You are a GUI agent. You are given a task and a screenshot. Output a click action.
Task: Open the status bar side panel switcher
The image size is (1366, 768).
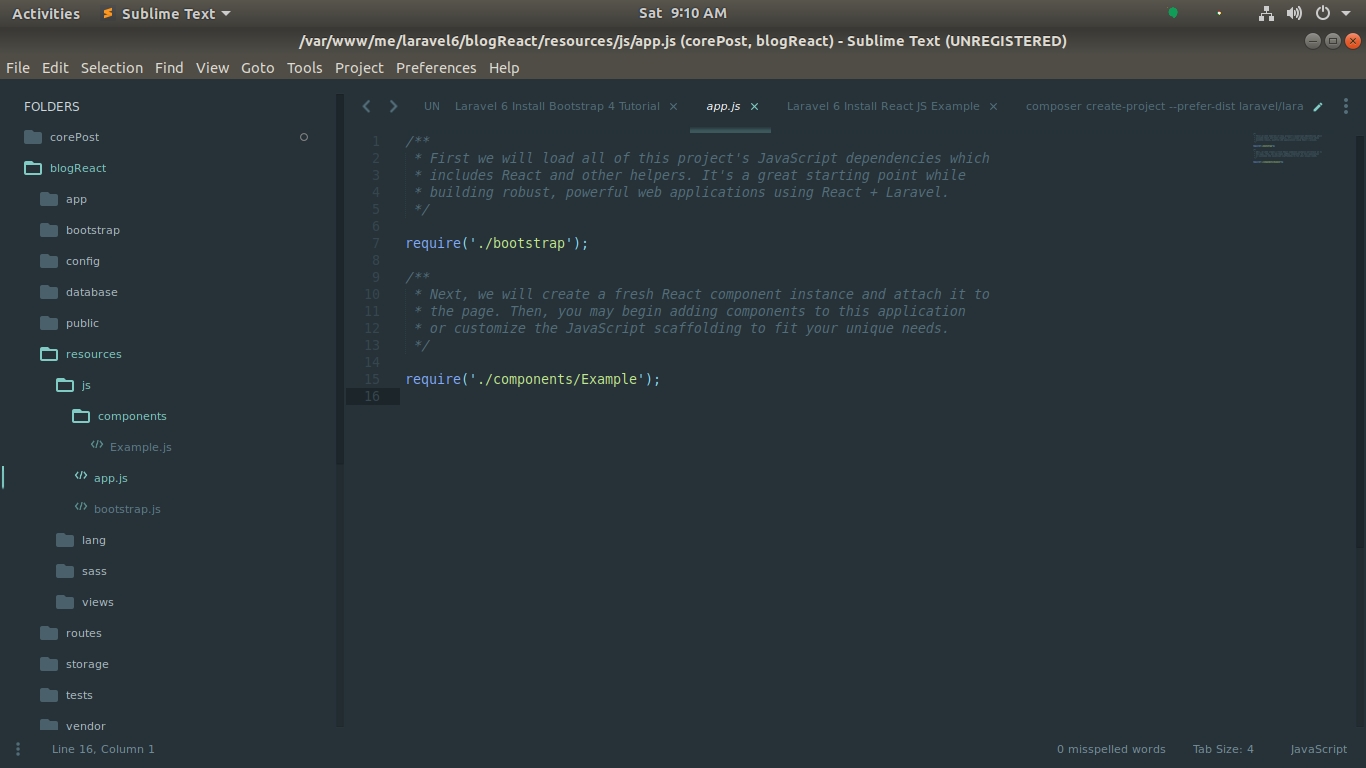[x=18, y=749]
